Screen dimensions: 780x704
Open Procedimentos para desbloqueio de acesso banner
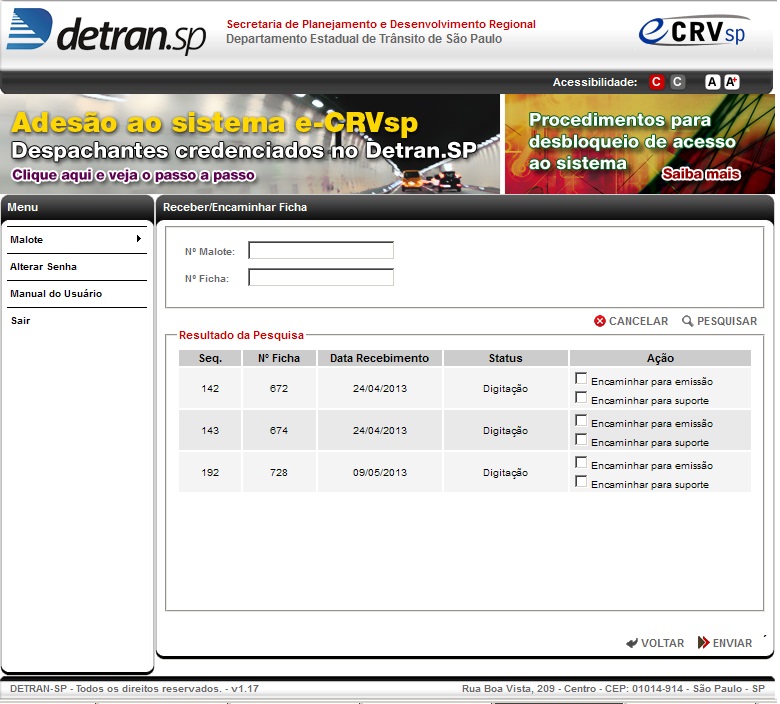click(x=640, y=144)
